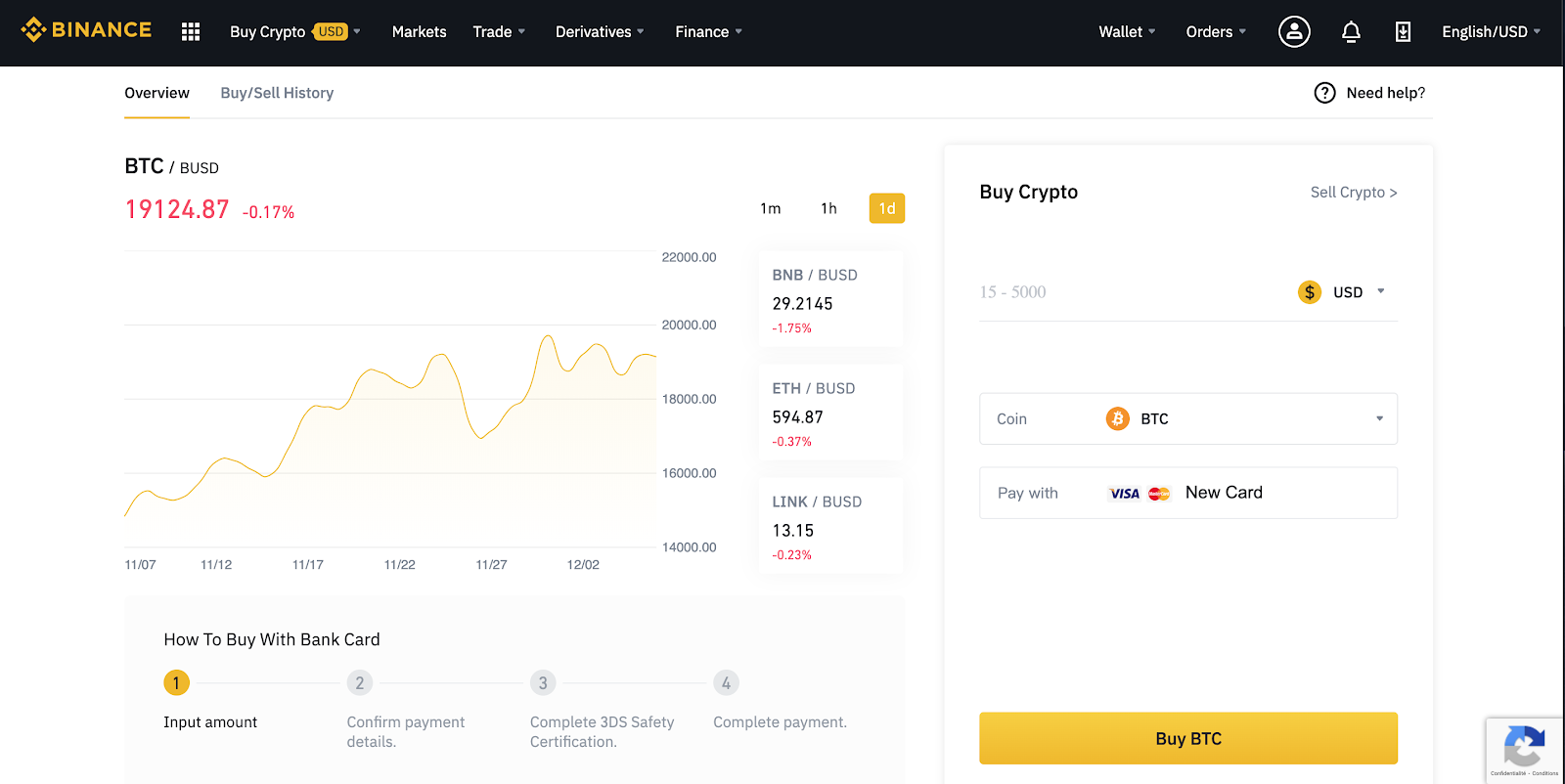Viewport: 1565px width, 784px height.
Task: Click the Need help question mark icon
Action: coord(1324,93)
